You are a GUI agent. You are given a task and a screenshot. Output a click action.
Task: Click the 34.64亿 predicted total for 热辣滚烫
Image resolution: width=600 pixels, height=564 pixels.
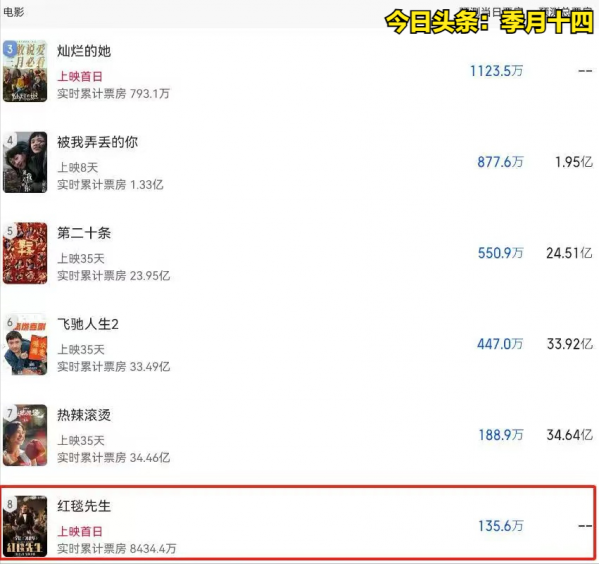point(570,435)
